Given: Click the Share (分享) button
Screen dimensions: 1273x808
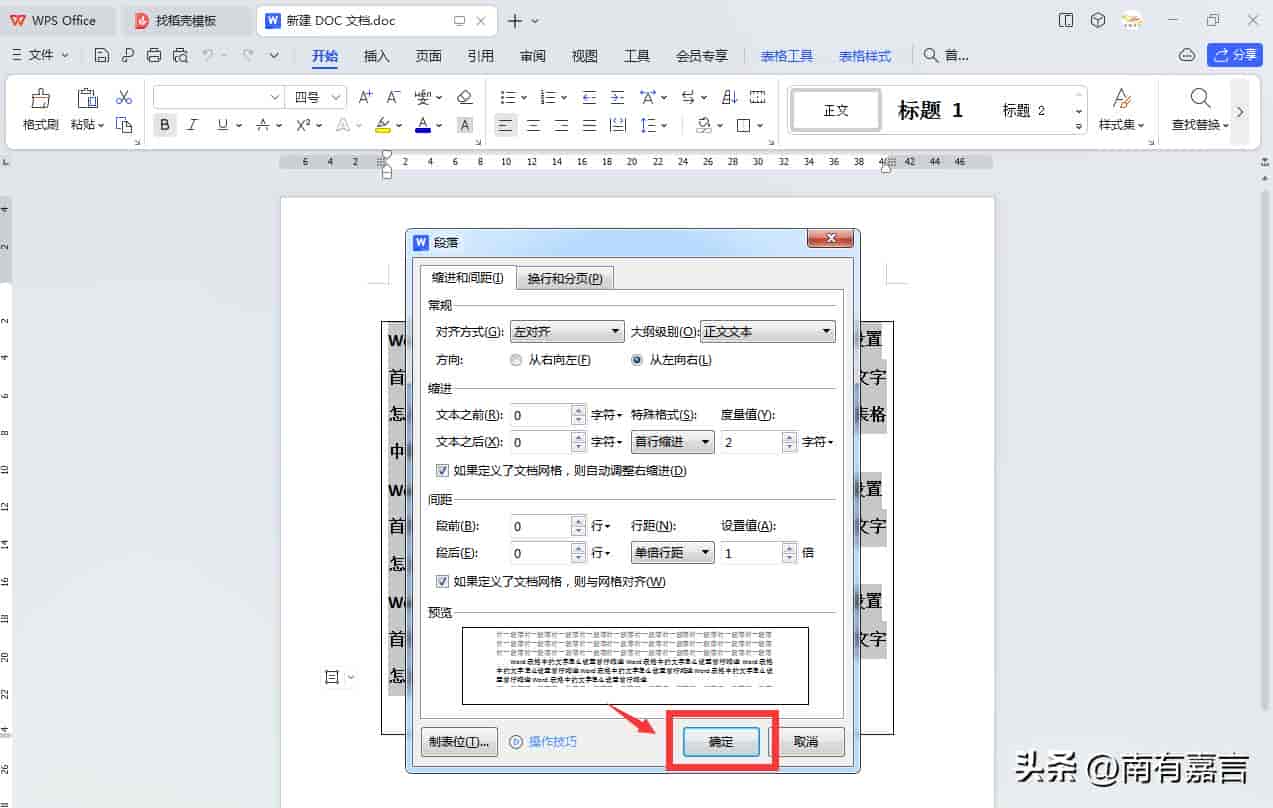Looking at the screenshot, I should (1235, 55).
